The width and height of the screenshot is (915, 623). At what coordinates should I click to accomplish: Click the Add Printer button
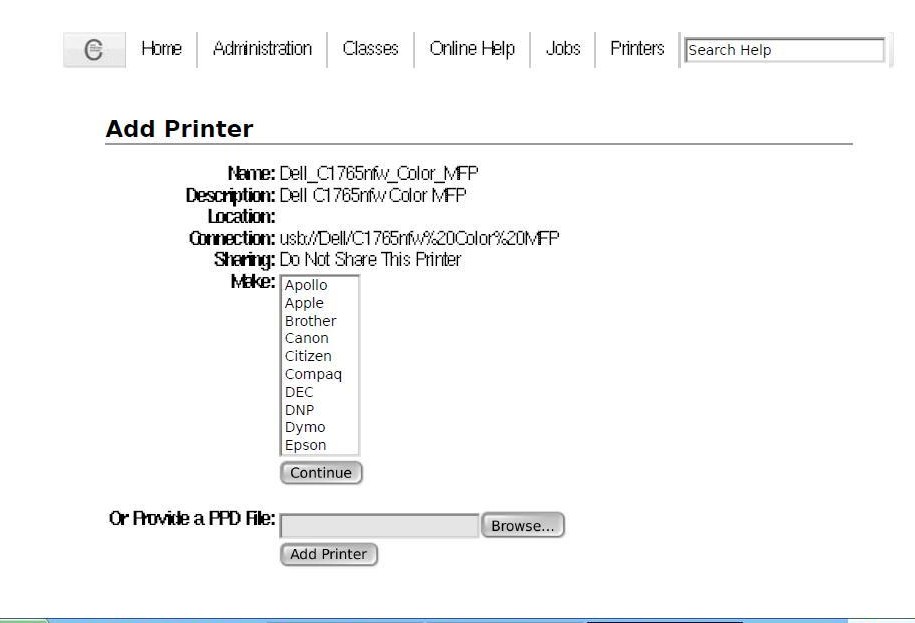click(329, 554)
